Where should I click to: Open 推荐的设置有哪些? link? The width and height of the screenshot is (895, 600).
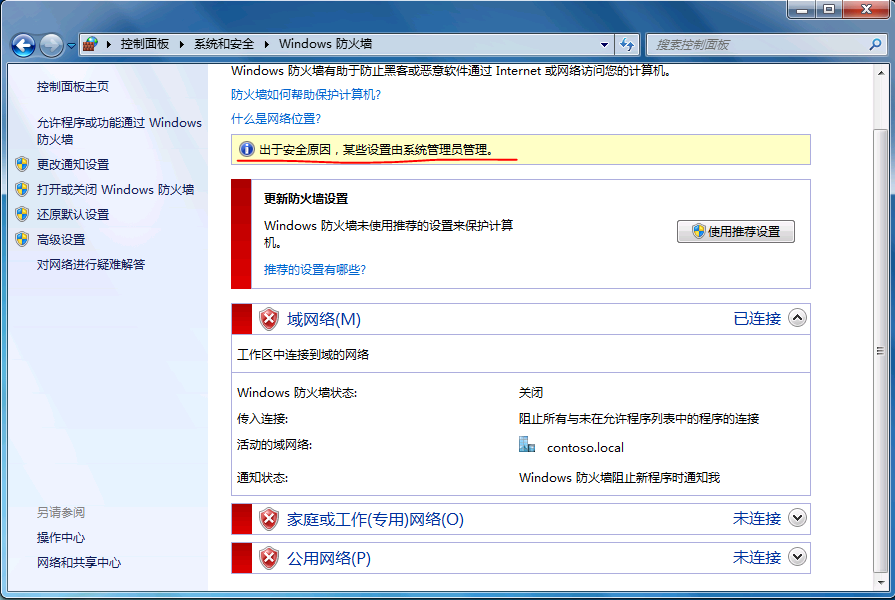315,269
